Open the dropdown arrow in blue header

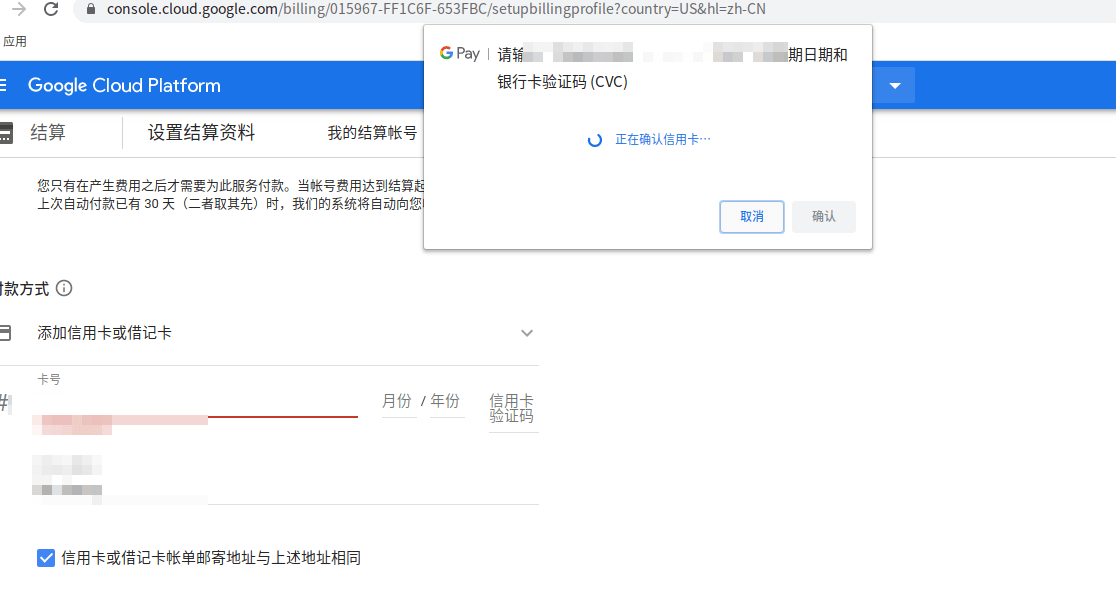[x=895, y=86]
